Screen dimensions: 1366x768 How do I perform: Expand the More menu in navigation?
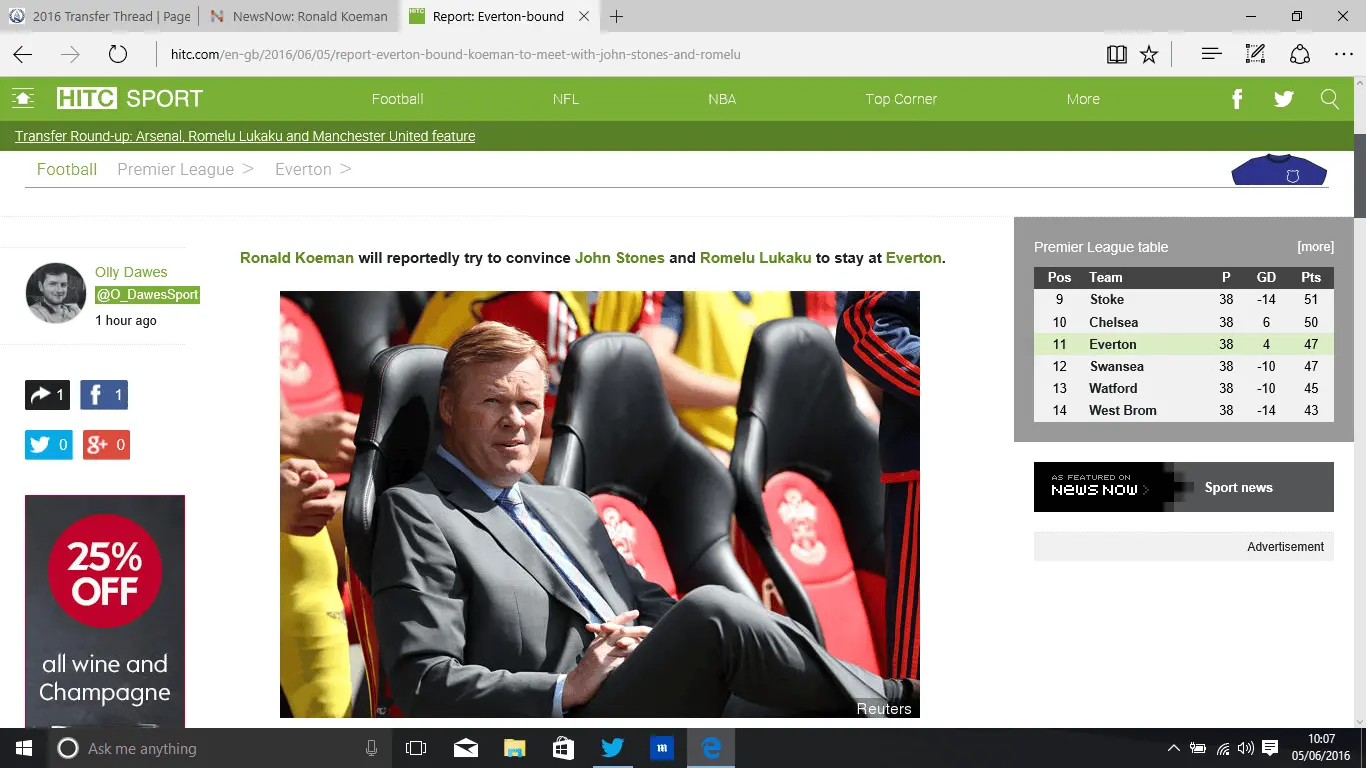coord(1083,99)
